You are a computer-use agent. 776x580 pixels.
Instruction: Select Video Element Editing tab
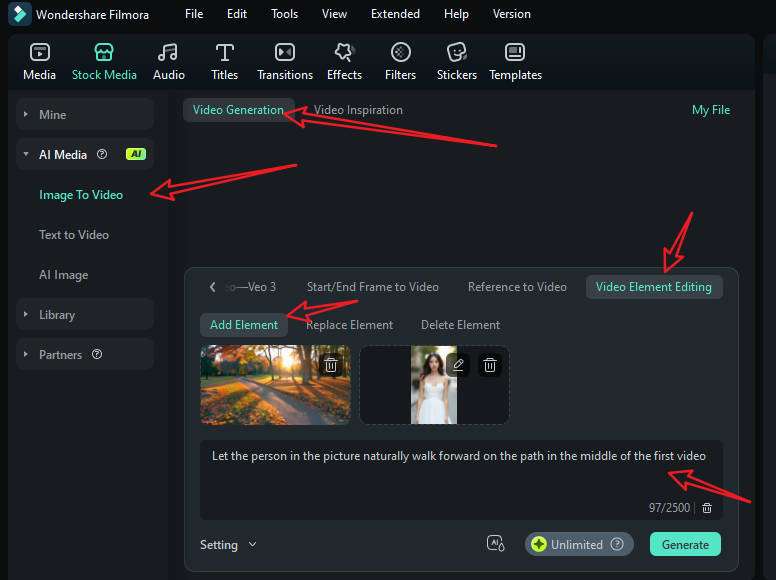654,287
